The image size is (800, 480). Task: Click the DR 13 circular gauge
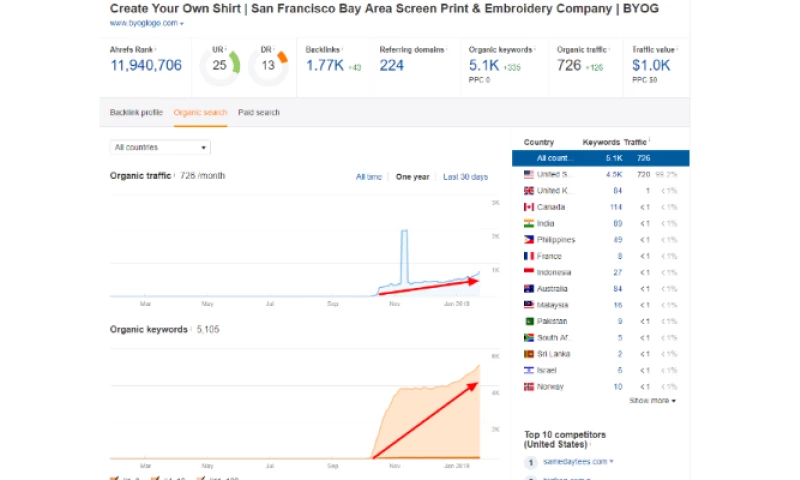(x=268, y=66)
